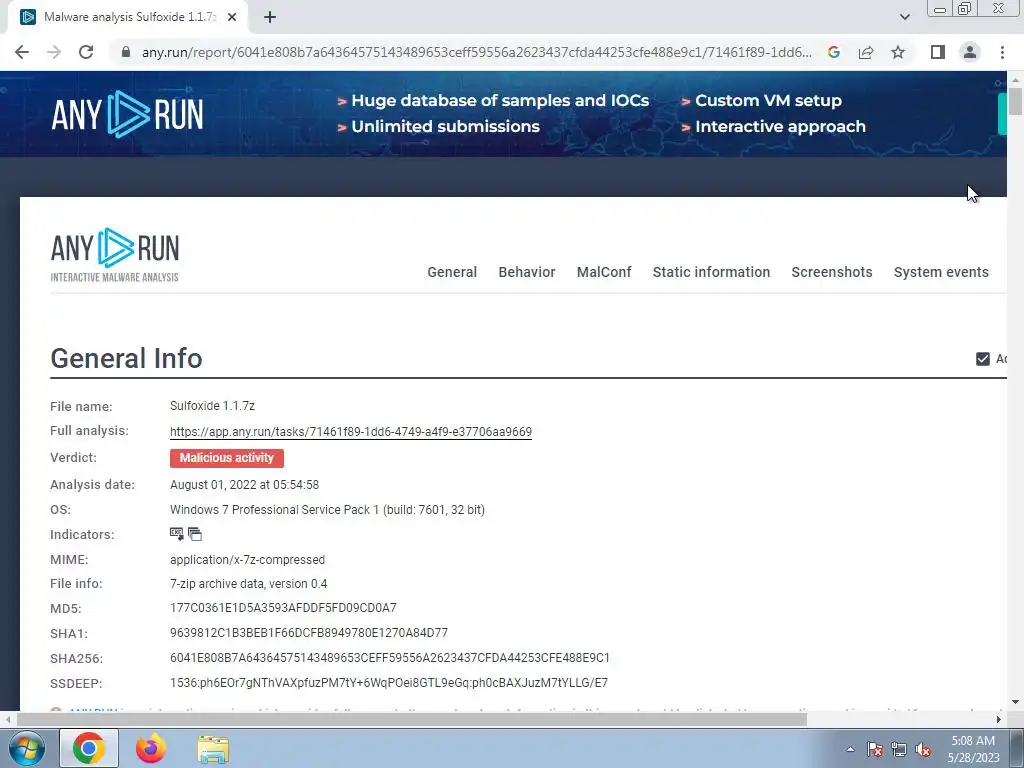Click the horizontal scrollbar thumb
1024x768 pixels.
411,719
